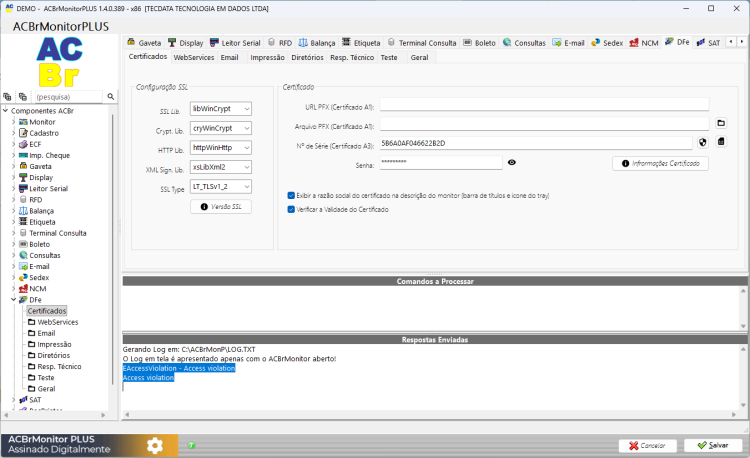This screenshot has width=750, height=458.
Task: Select Cadastro in the tree
Action: click(x=44, y=133)
